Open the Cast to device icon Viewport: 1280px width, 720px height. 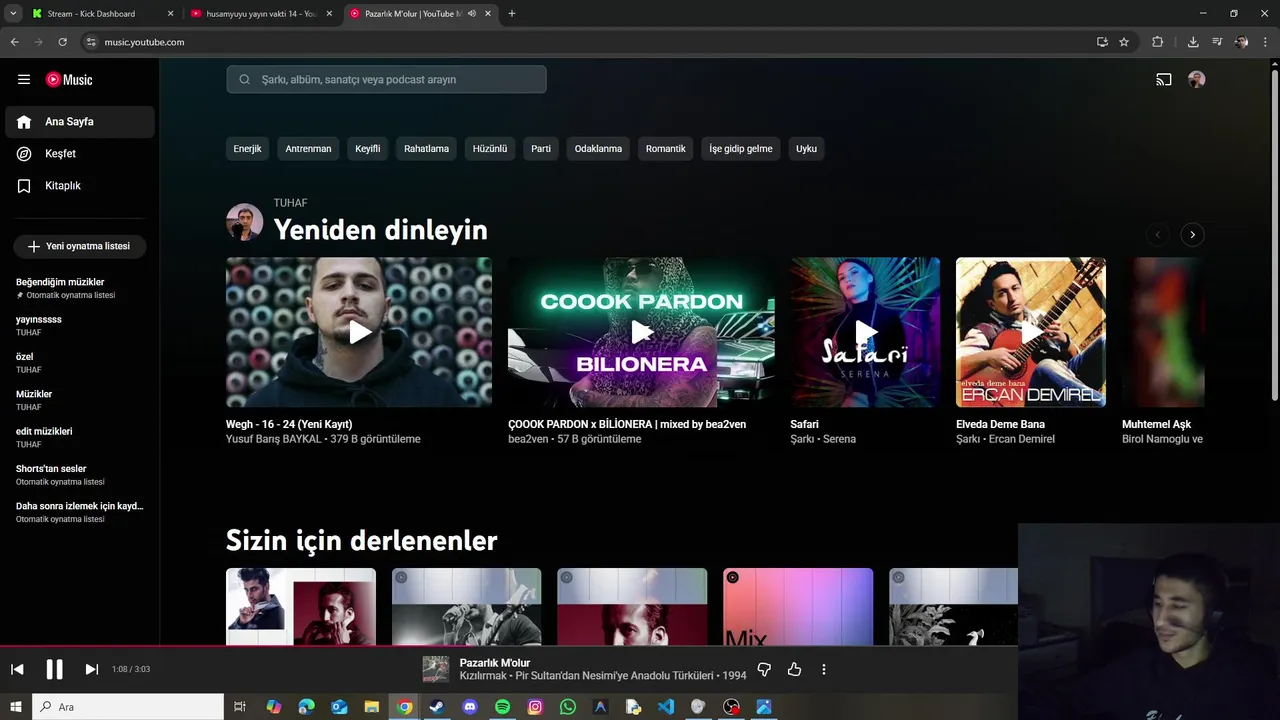point(1164,80)
